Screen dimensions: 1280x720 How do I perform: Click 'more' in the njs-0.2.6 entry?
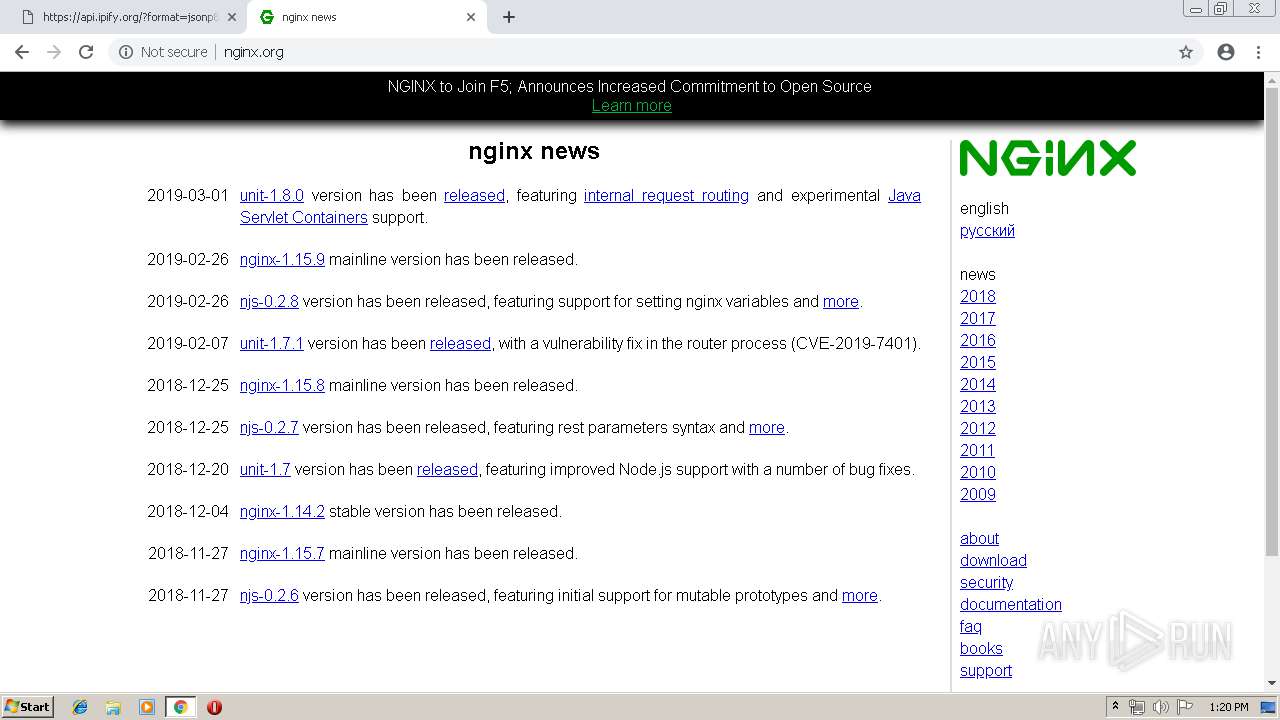[860, 596]
